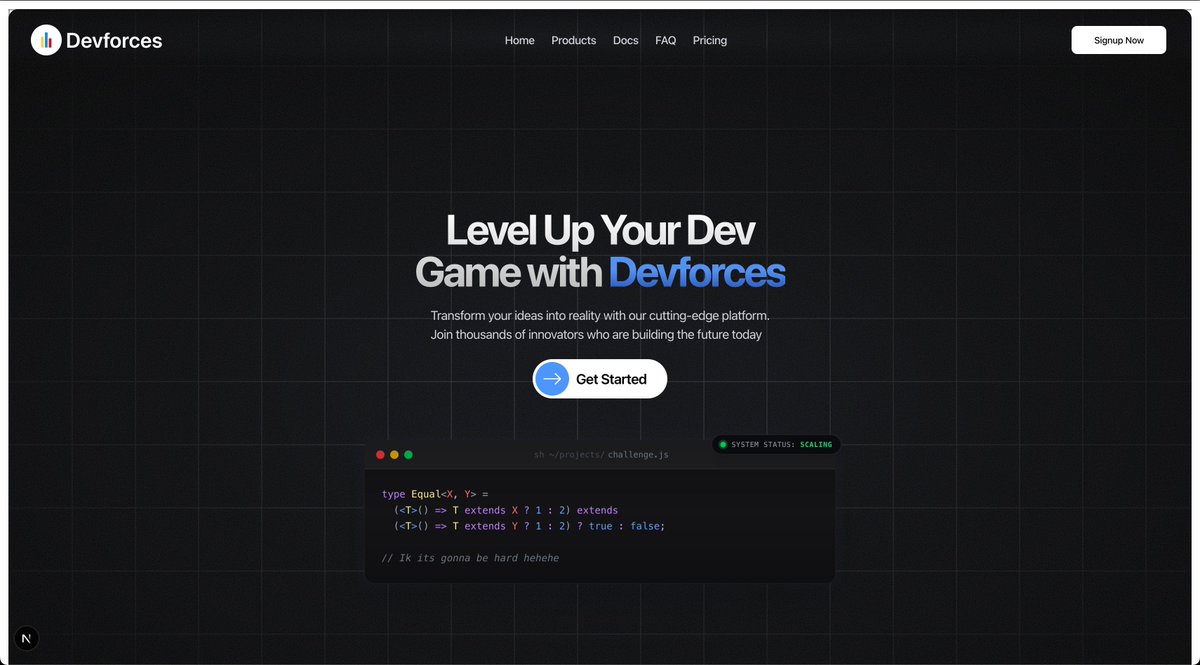The width and height of the screenshot is (1200, 665).
Task: Go to the Home nav link
Action: (x=520, y=41)
